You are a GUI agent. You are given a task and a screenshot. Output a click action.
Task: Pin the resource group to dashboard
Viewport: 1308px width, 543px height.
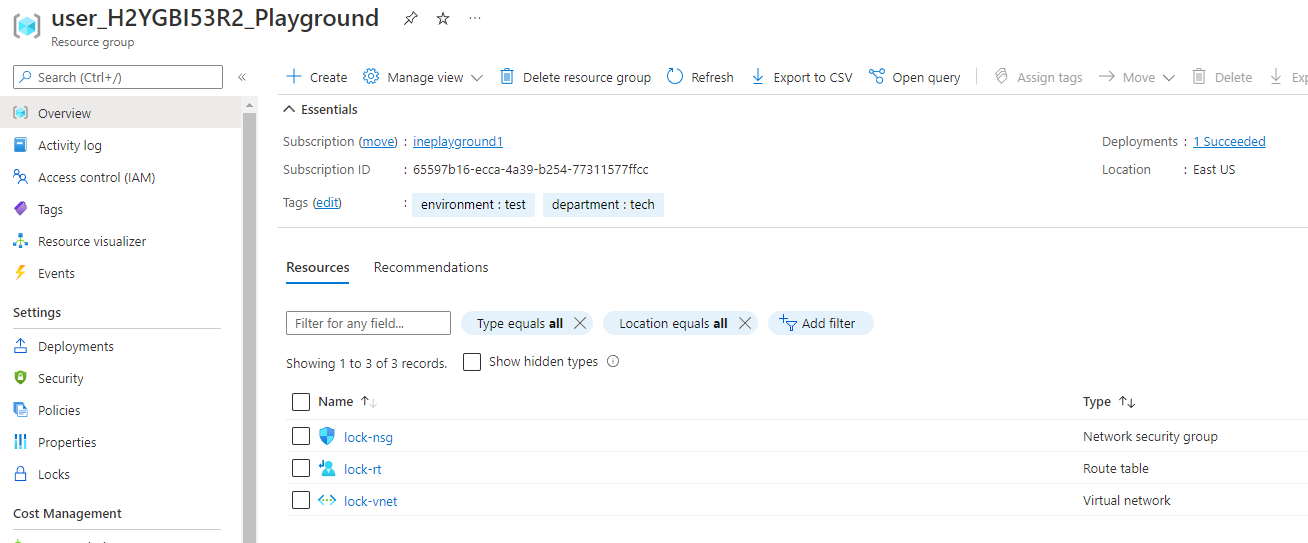[x=410, y=19]
